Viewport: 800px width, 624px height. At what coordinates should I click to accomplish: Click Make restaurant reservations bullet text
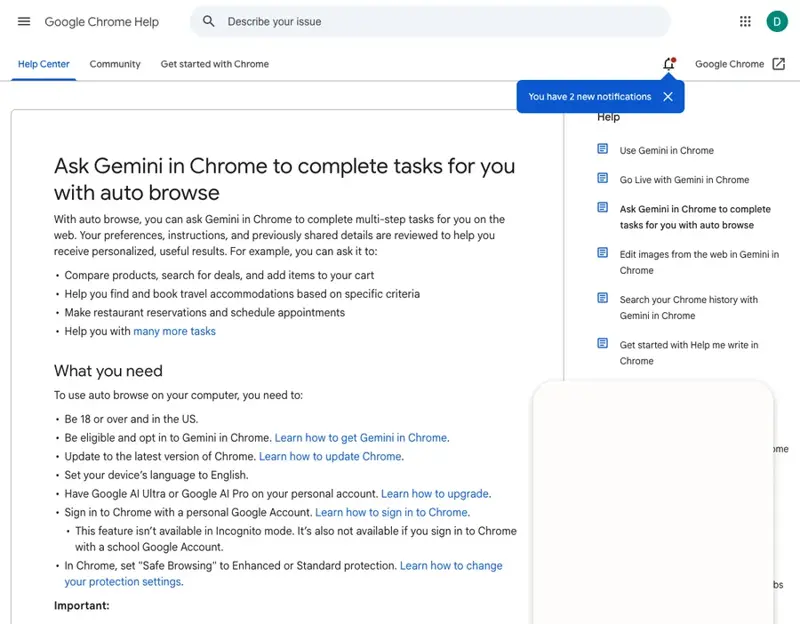click(205, 312)
